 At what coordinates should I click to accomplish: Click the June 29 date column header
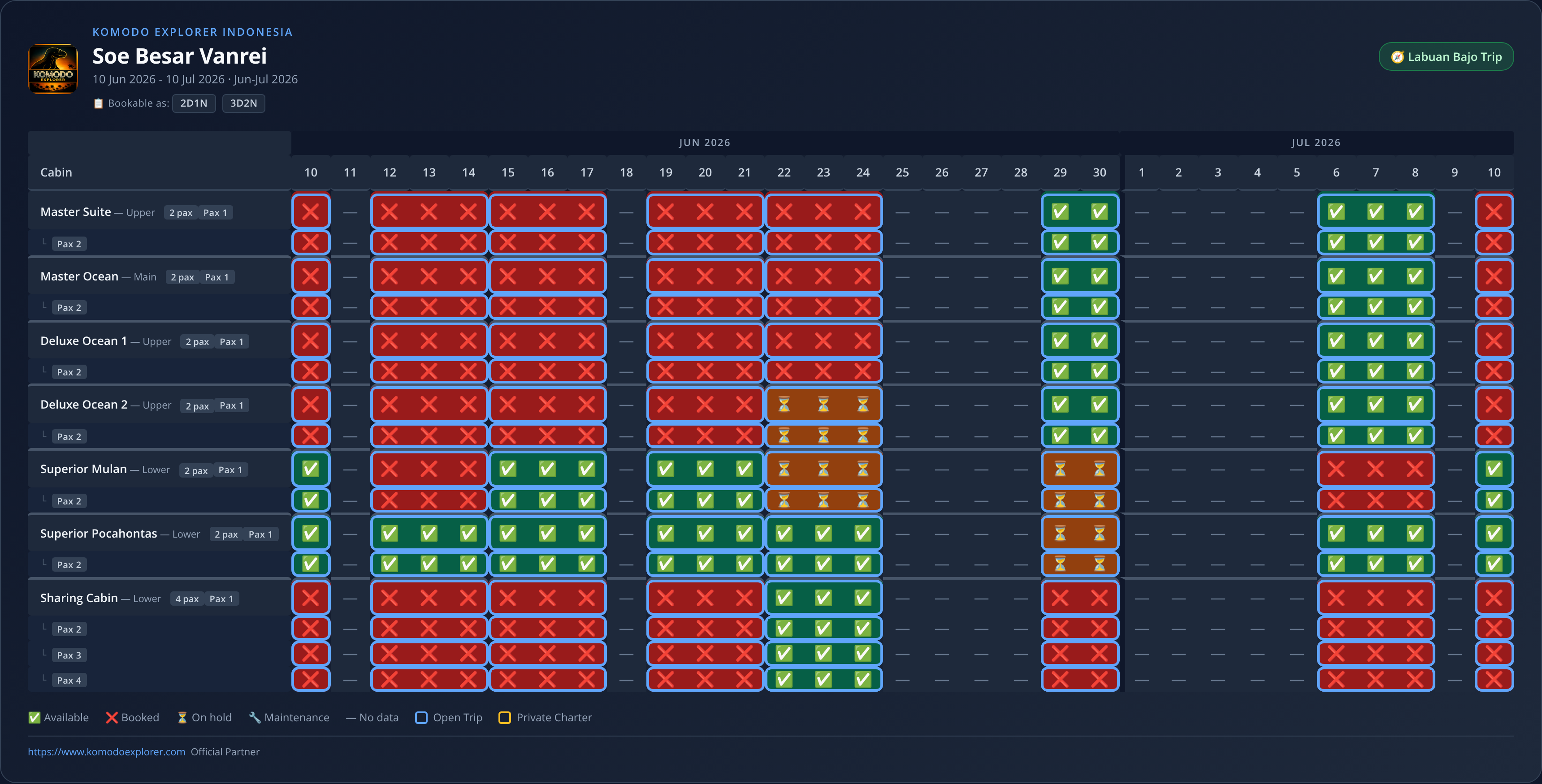1060,172
